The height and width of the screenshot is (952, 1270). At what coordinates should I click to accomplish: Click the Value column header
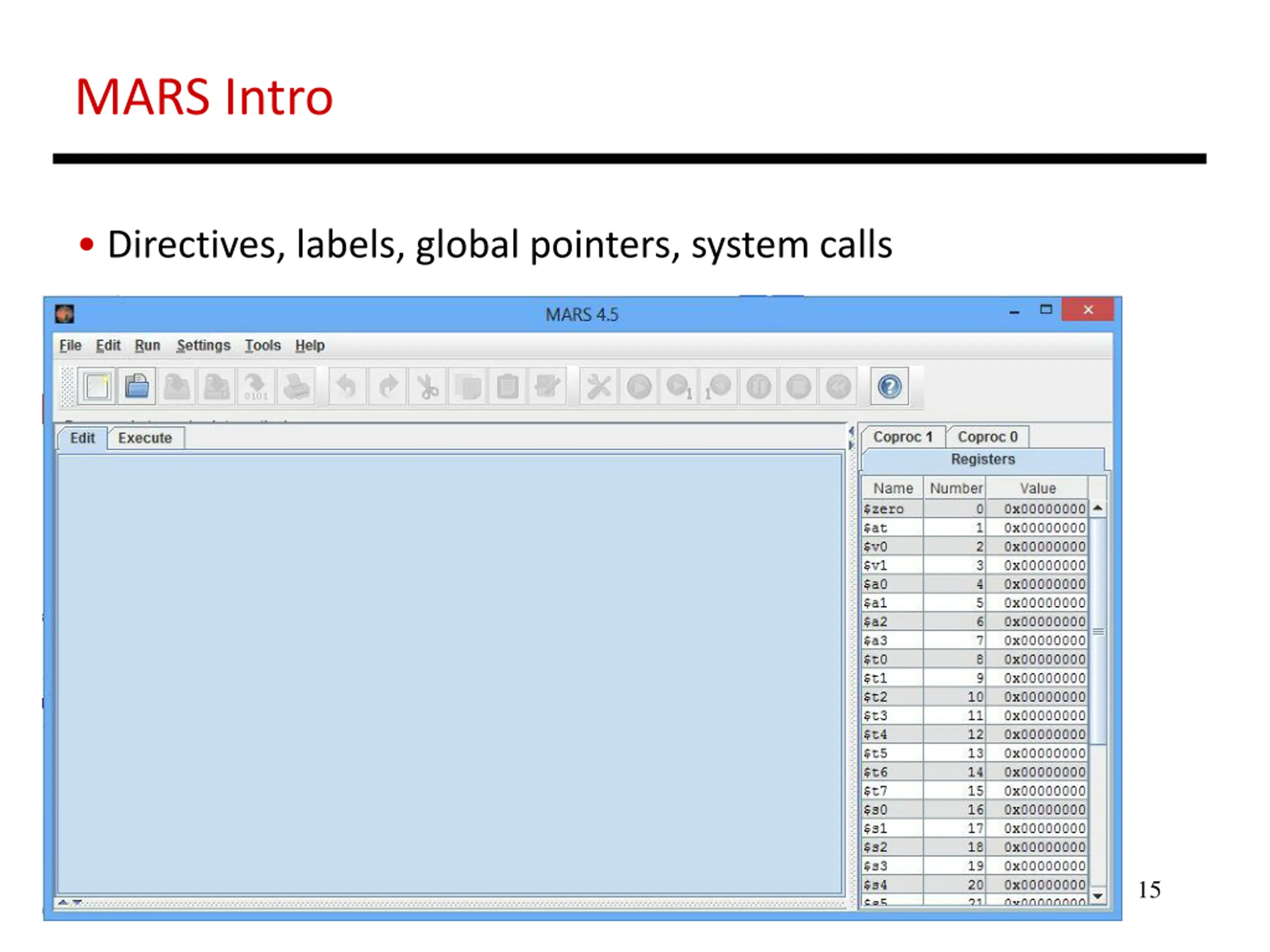[x=1037, y=488]
